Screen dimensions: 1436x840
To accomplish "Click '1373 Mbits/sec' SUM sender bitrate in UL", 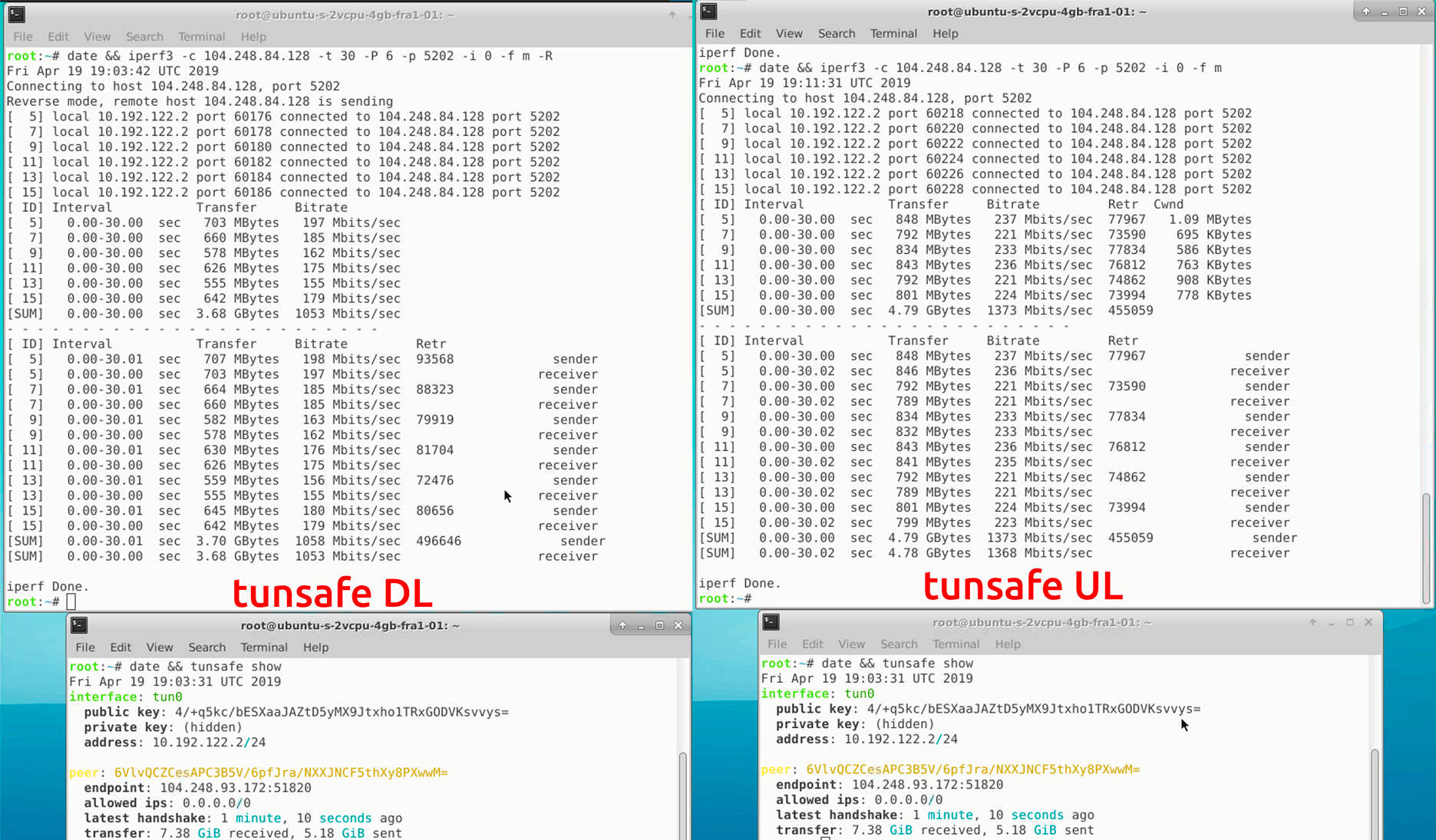I will pos(1039,538).
